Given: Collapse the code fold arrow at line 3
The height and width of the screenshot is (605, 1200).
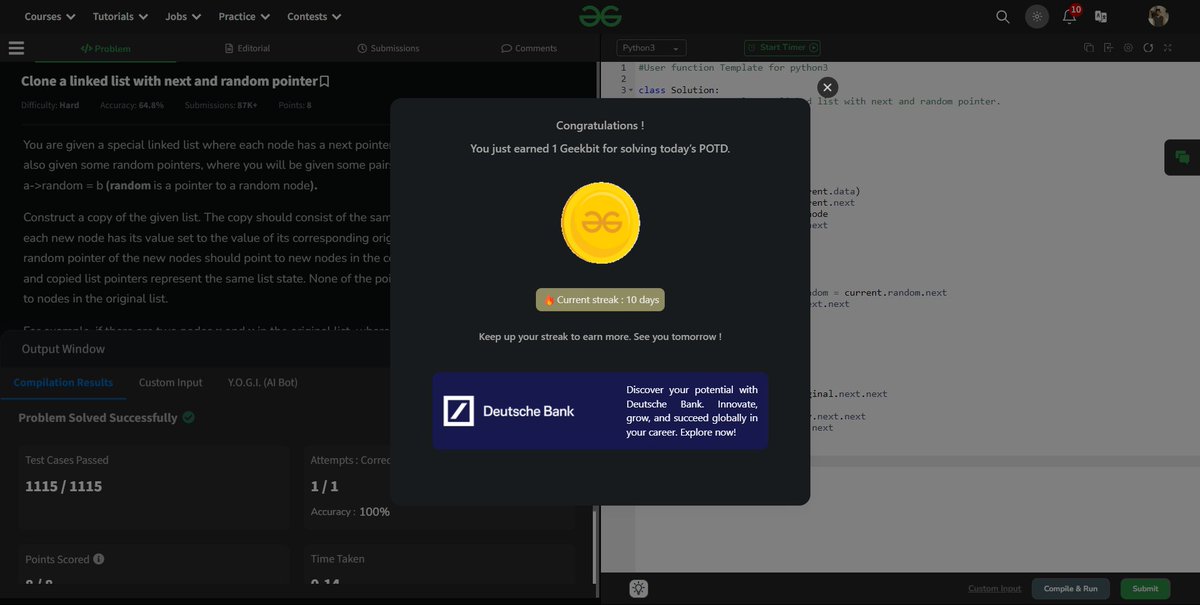Looking at the screenshot, I should [631, 90].
